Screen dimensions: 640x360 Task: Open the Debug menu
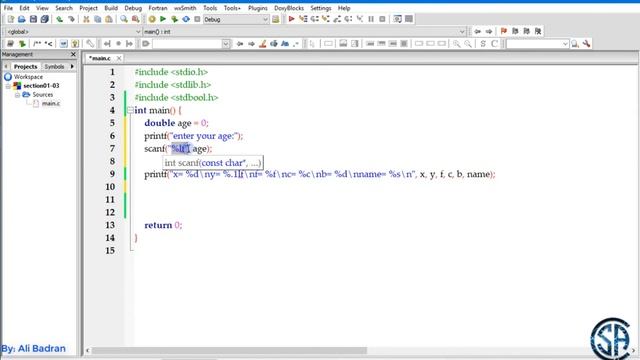[x=133, y=8]
